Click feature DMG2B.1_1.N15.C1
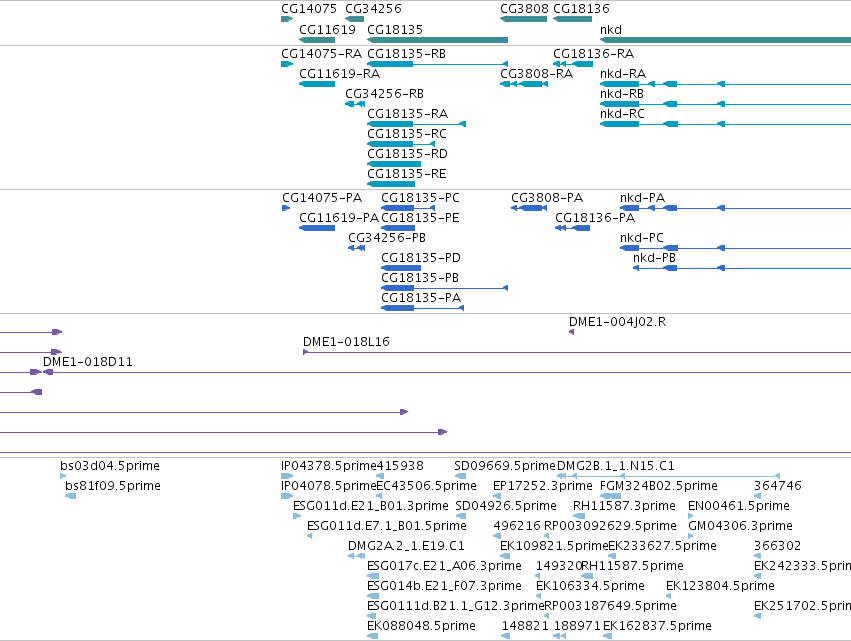This screenshot has height=641, width=851. click(x=669, y=476)
